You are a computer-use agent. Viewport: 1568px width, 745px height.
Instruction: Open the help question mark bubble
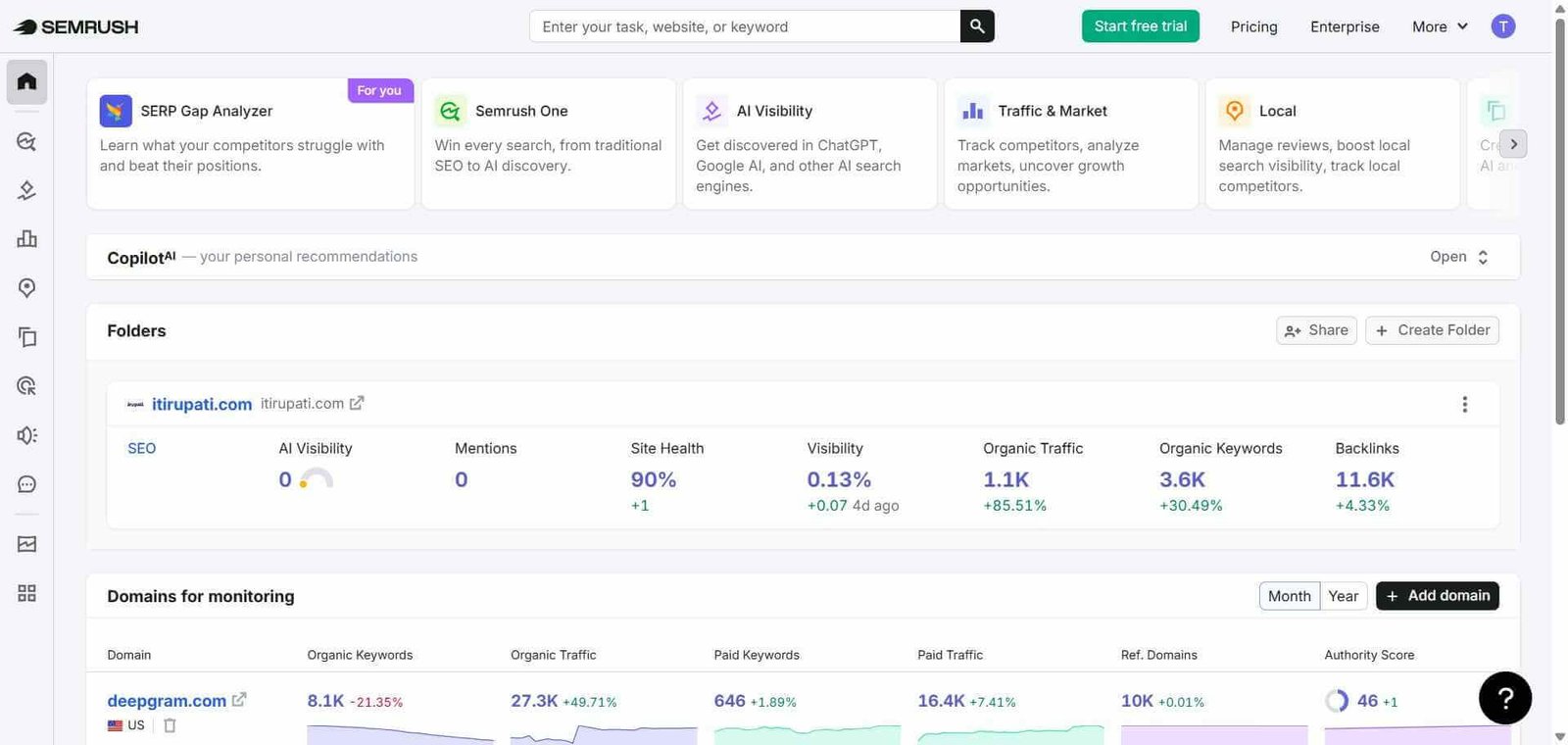tap(1505, 698)
